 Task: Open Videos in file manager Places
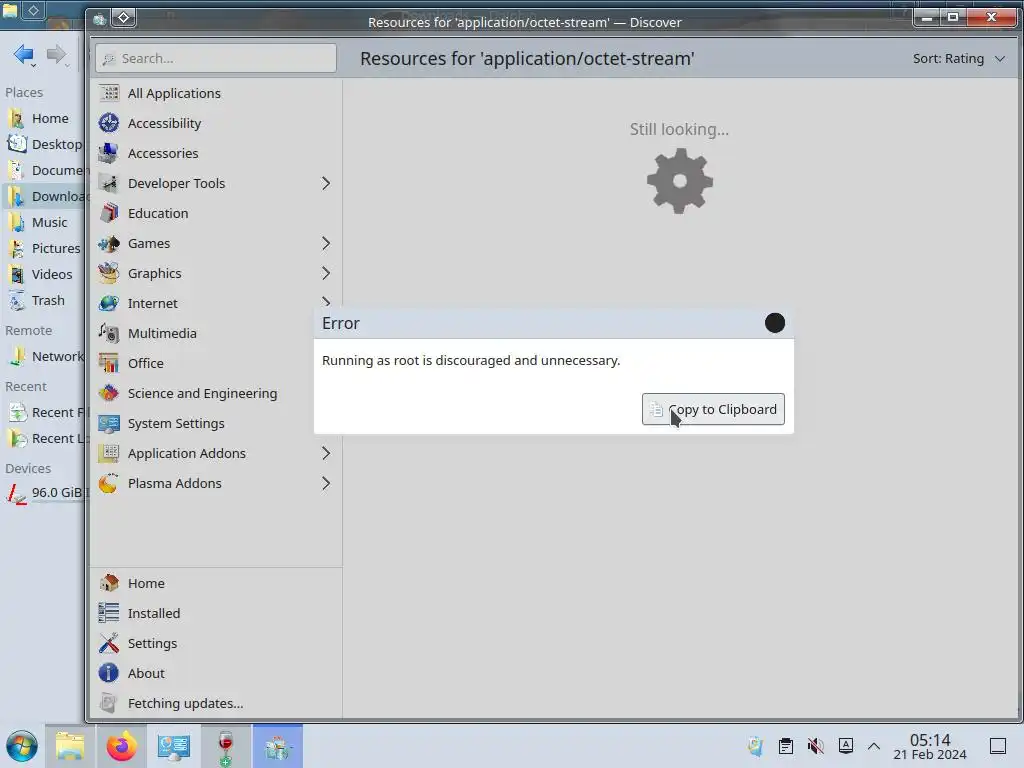pos(40,274)
